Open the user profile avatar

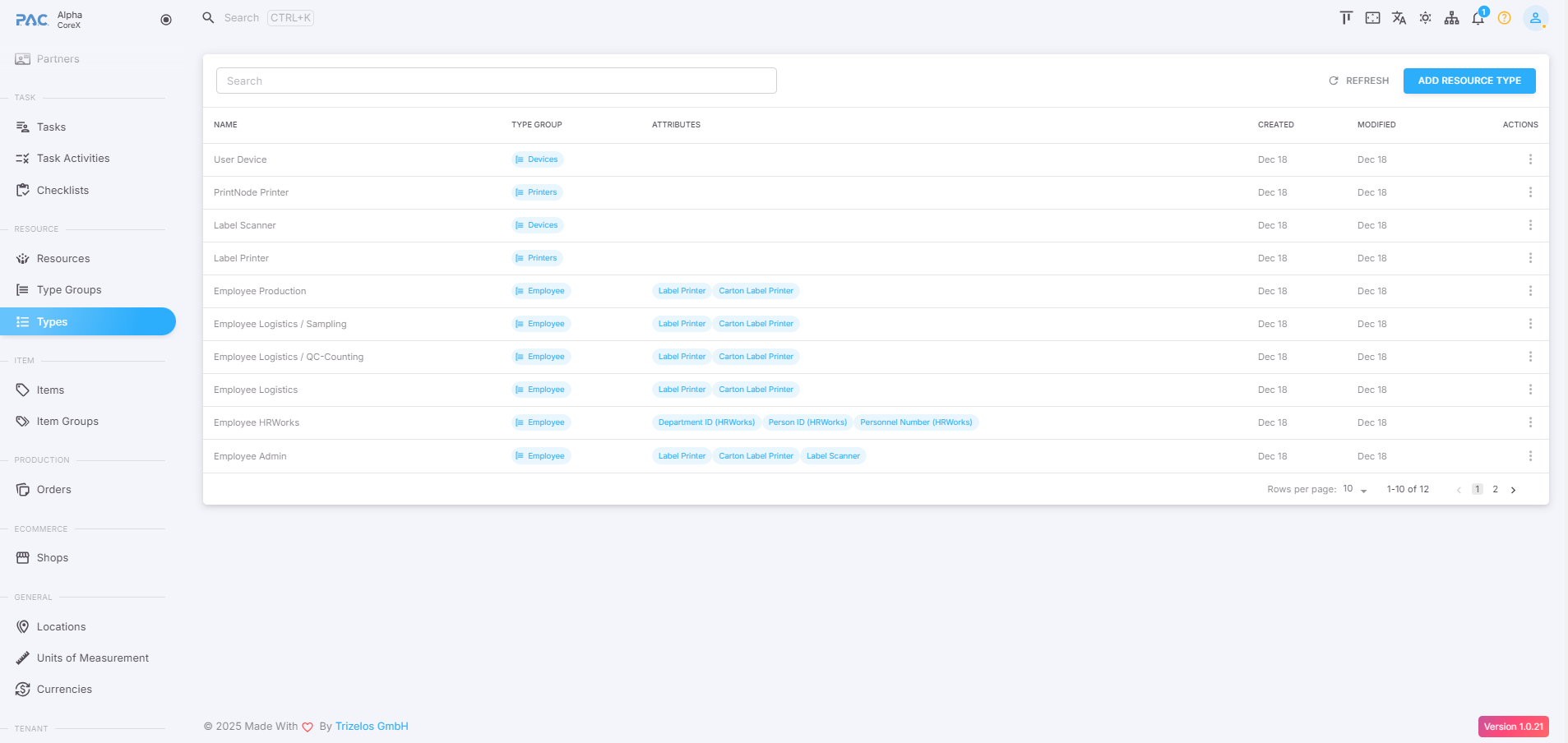pyautogui.click(x=1534, y=18)
